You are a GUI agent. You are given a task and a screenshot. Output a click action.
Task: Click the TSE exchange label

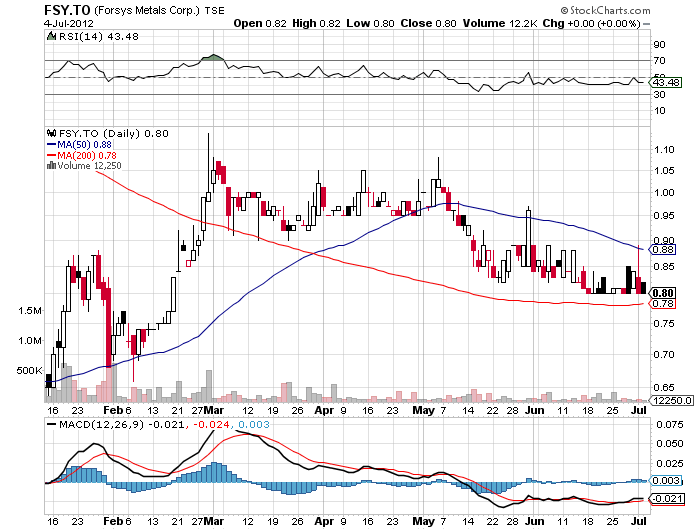click(214, 10)
